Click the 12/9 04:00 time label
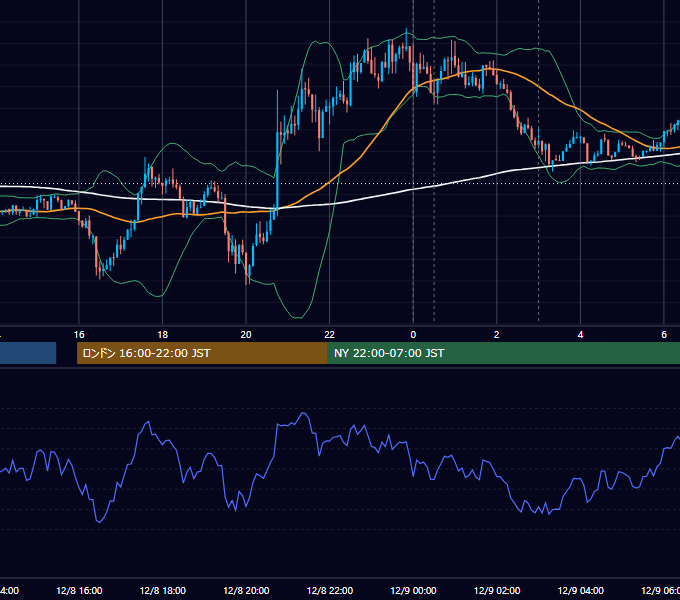680x600 pixels. point(580,590)
